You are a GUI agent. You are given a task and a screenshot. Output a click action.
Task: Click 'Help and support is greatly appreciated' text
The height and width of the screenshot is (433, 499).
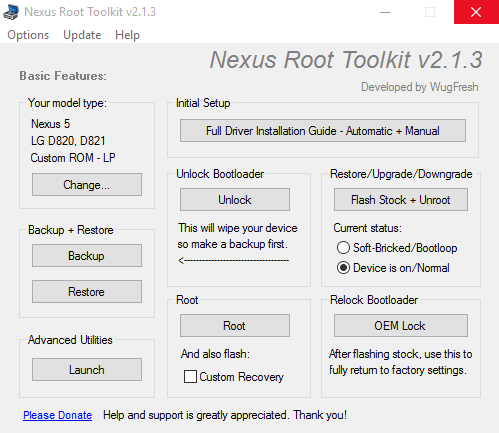[x=225, y=415]
